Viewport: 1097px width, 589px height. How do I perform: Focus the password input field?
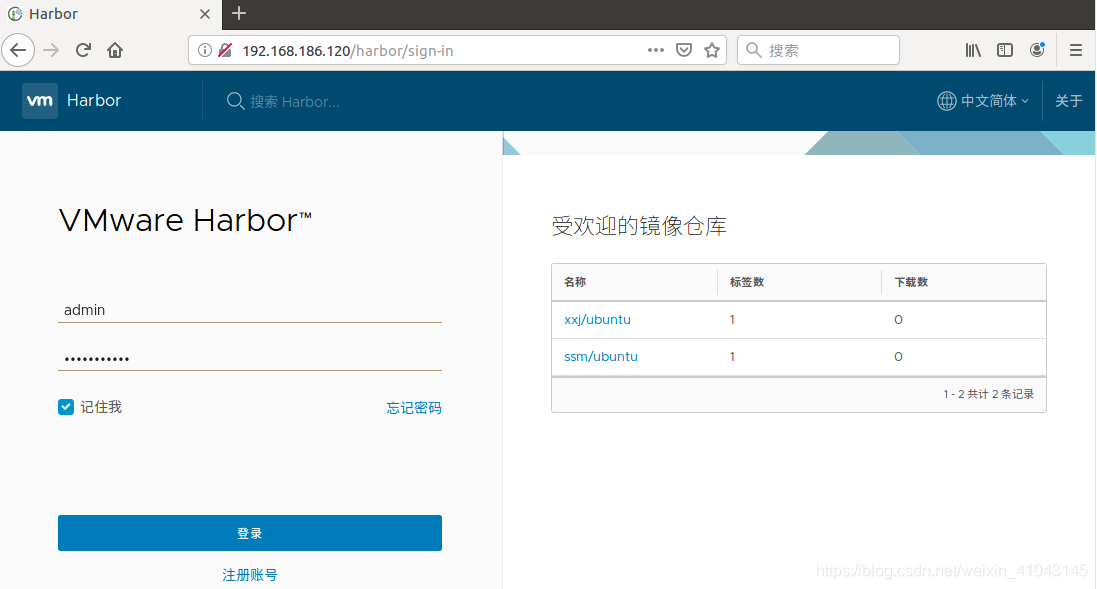[x=250, y=358]
